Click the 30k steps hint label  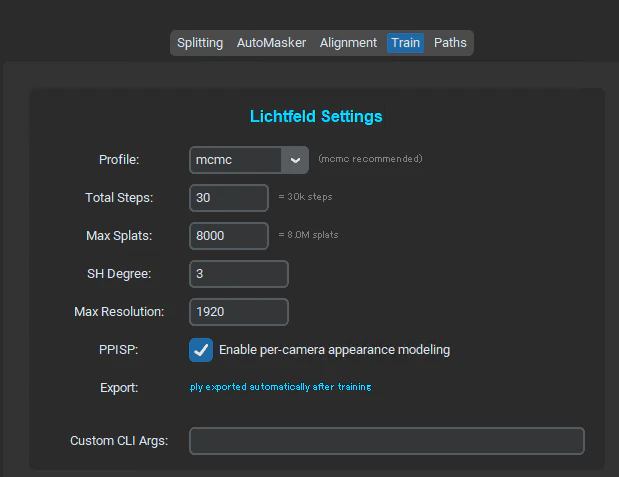click(x=306, y=197)
